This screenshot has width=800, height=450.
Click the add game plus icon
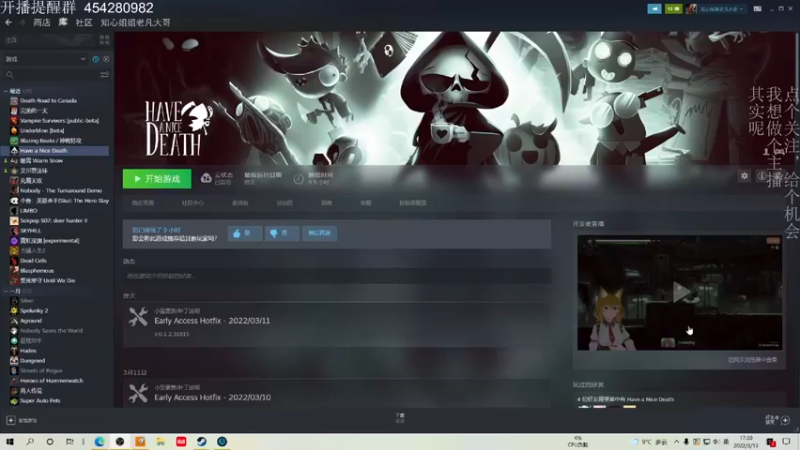pyautogui.click(x=11, y=420)
